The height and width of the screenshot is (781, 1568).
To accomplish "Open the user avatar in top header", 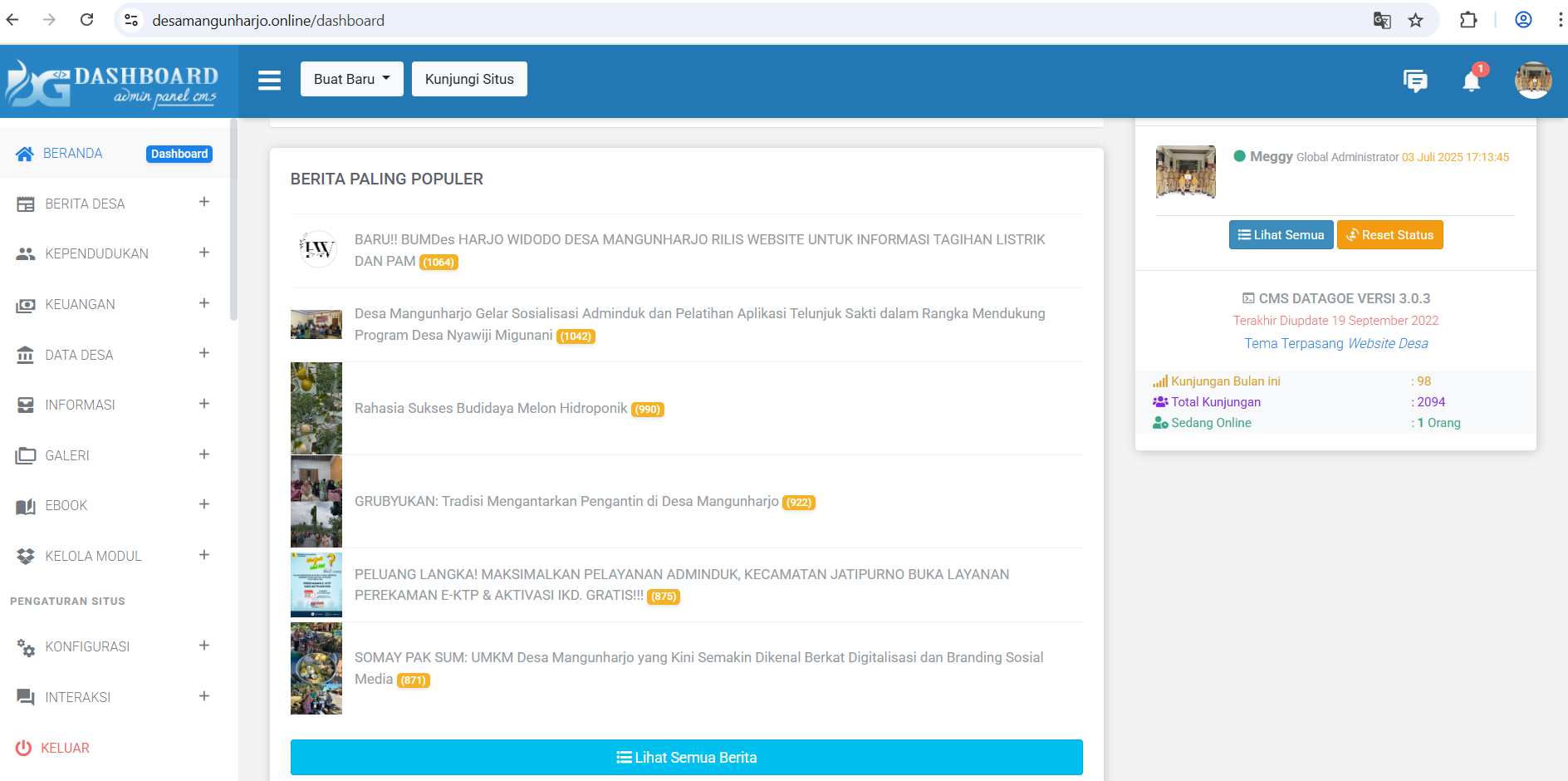I will click(x=1533, y=80).
